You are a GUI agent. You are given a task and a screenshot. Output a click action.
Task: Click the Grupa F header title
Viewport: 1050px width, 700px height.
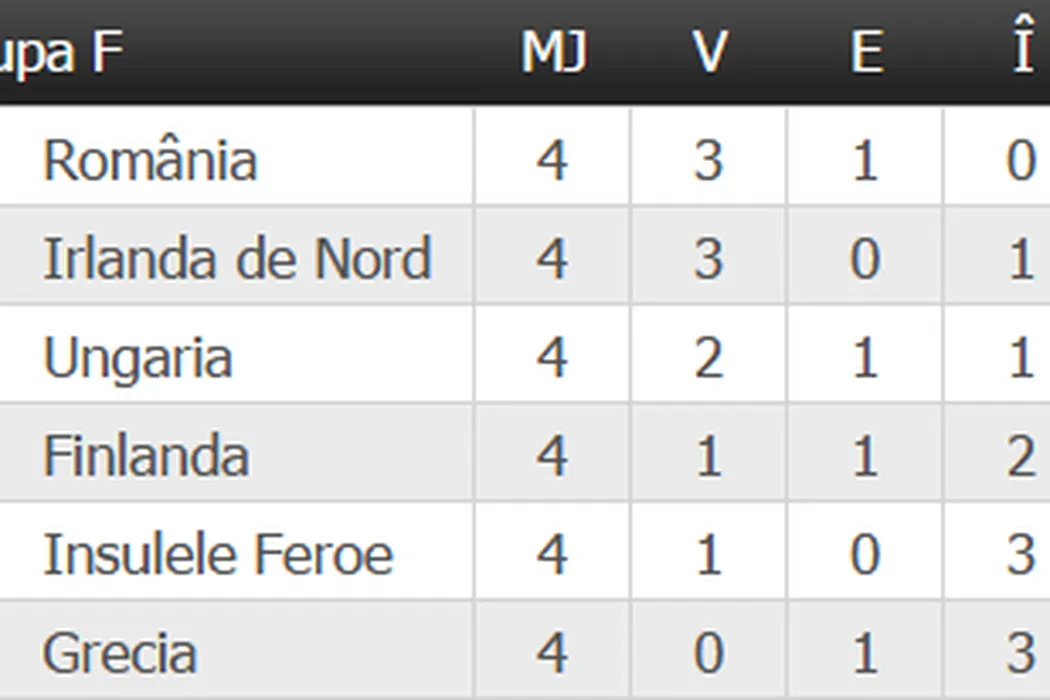[60, 52]
